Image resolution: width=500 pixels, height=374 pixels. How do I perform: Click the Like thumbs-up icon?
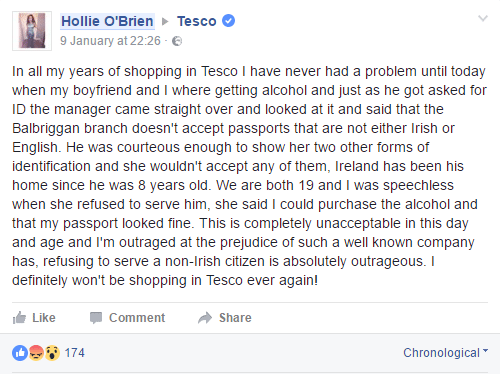(19, 318)
